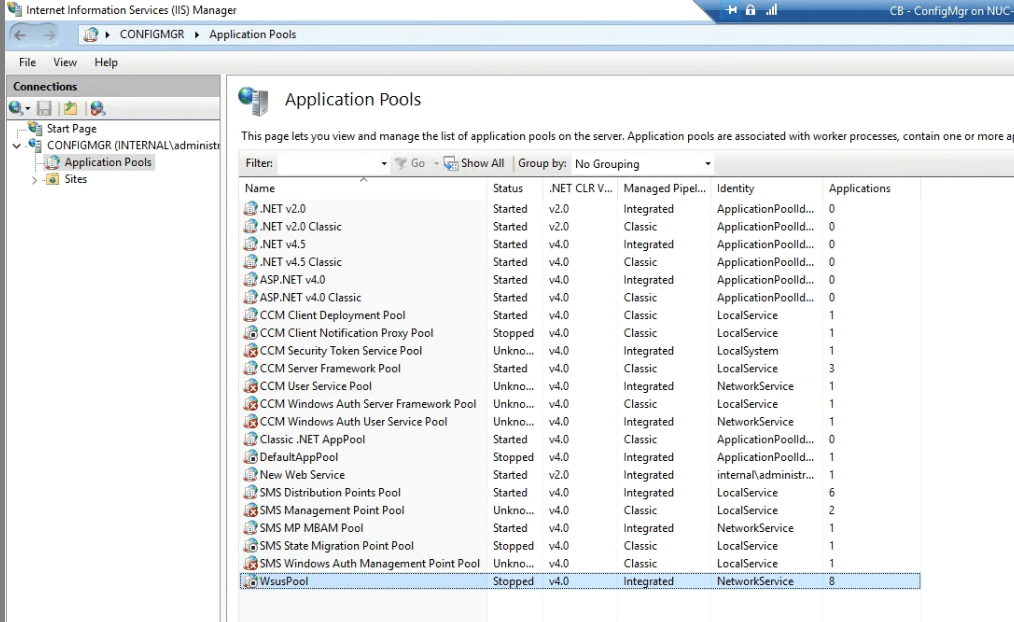Expand the Sites tree node
Viewport: 1014px width, 622px height.
pos(34,180)
